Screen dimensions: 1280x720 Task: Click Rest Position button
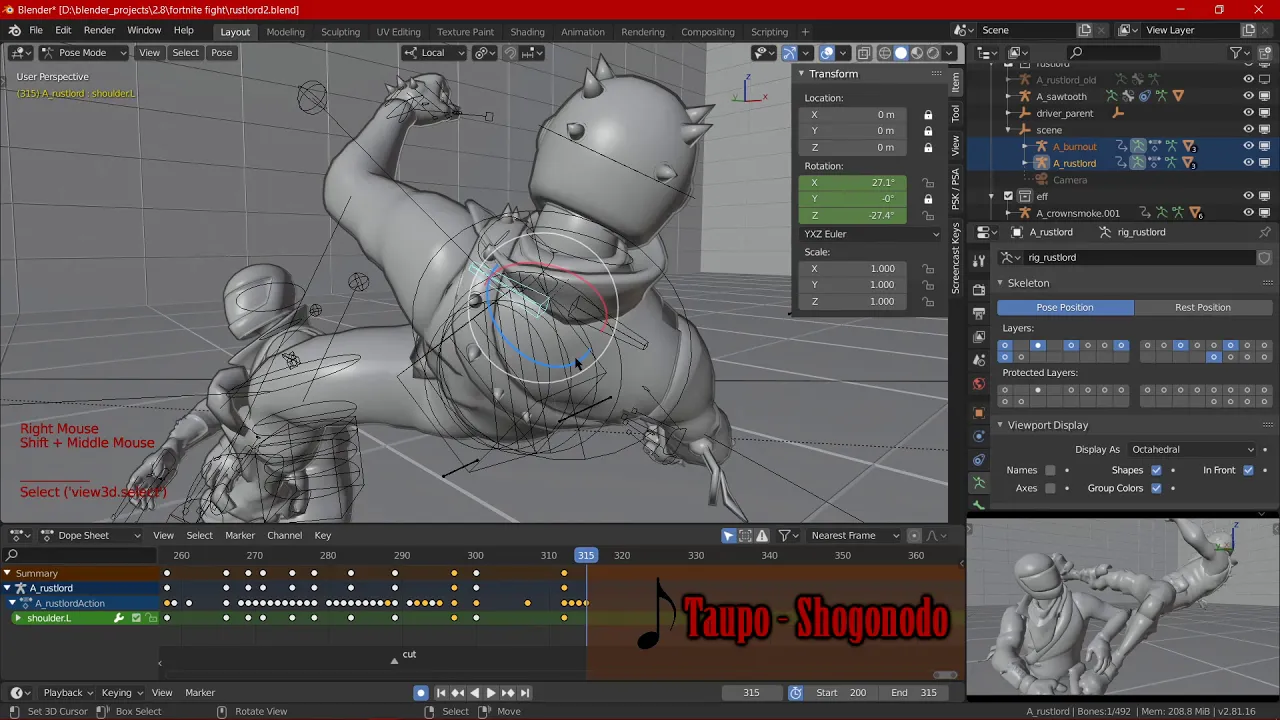[x=1202, y=307]
